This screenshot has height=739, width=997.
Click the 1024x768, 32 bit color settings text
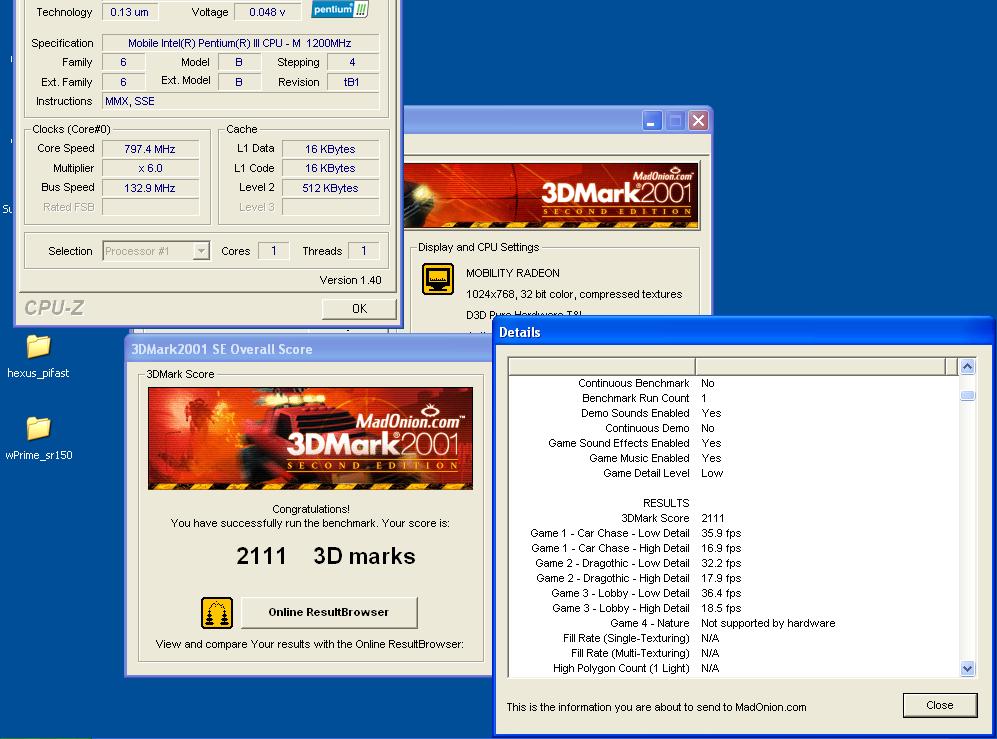tap(574, 294)
